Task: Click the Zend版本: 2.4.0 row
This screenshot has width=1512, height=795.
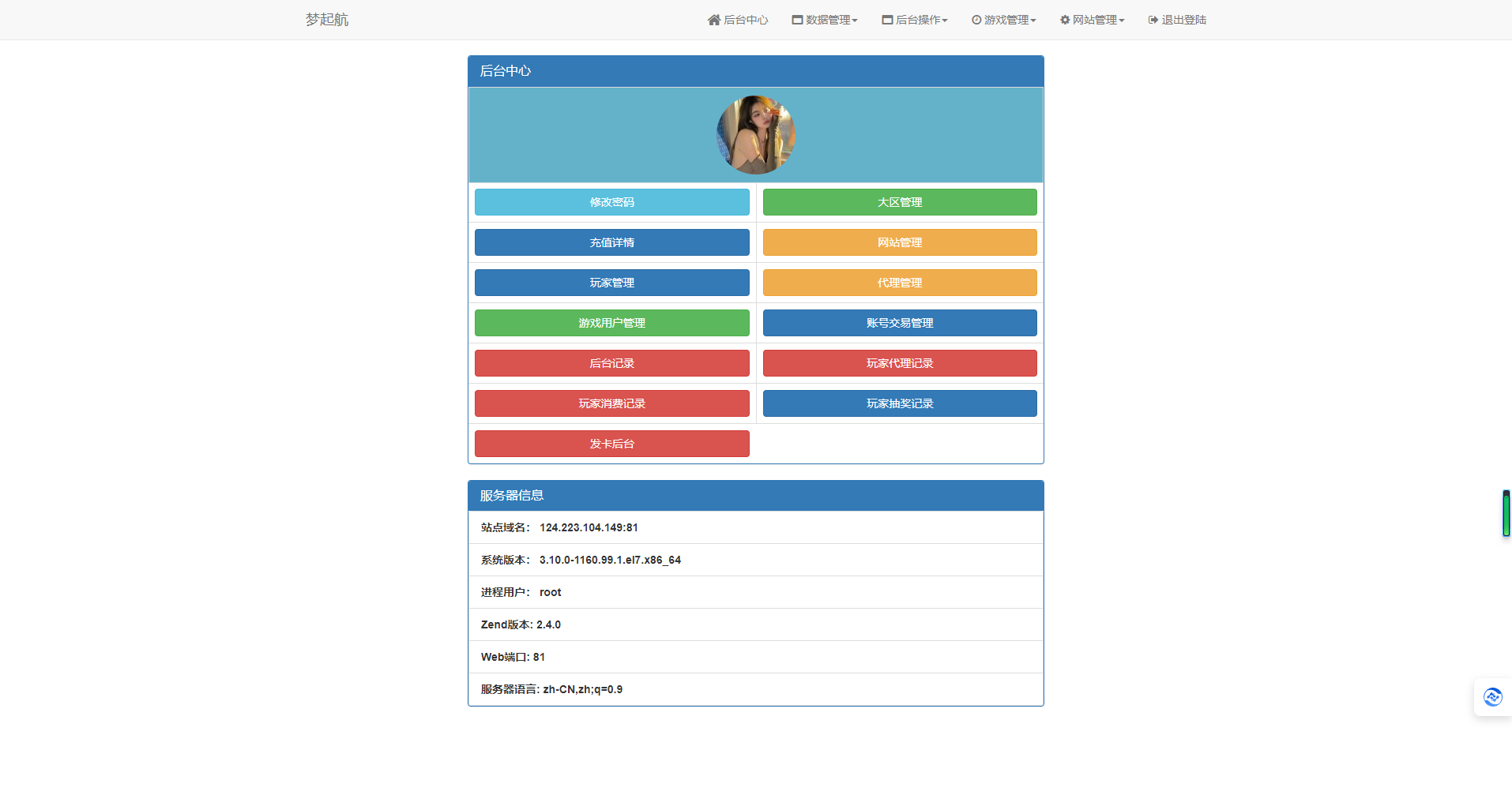Action: [756, 624]
